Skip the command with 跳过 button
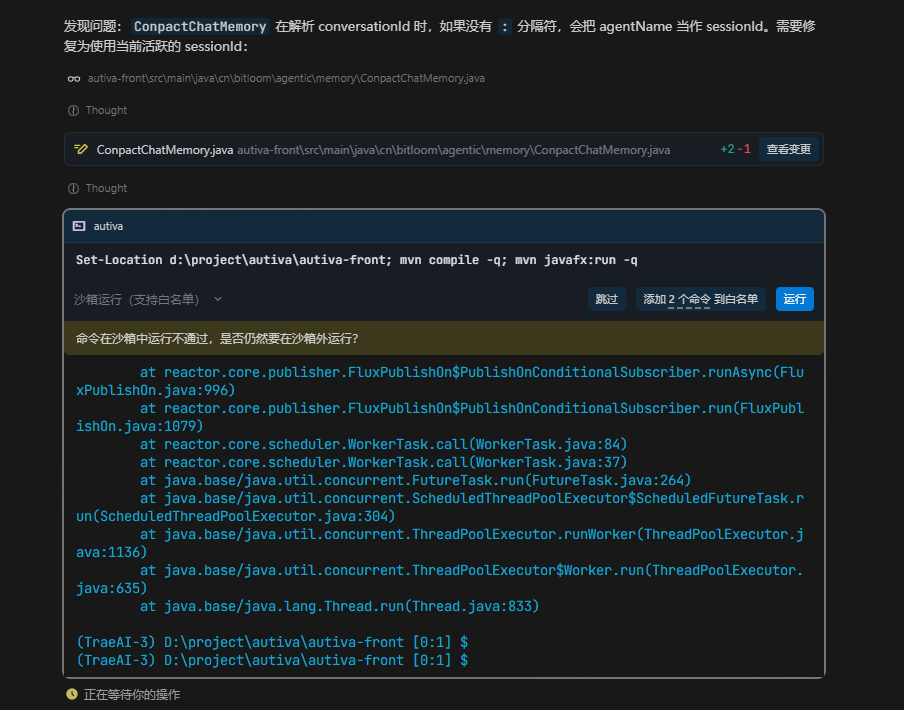This screenshot has height=710, width=904. tap(606, 299)
